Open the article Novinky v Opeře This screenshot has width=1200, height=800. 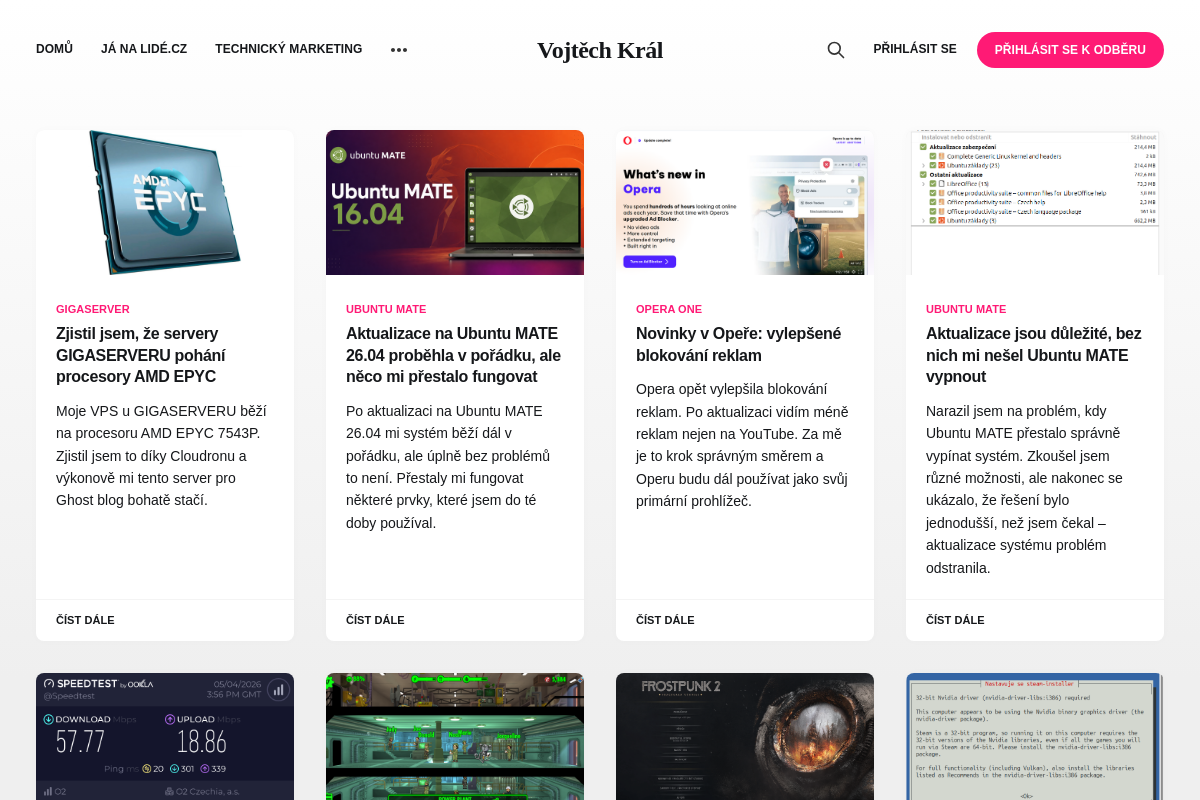pos(739,344)
